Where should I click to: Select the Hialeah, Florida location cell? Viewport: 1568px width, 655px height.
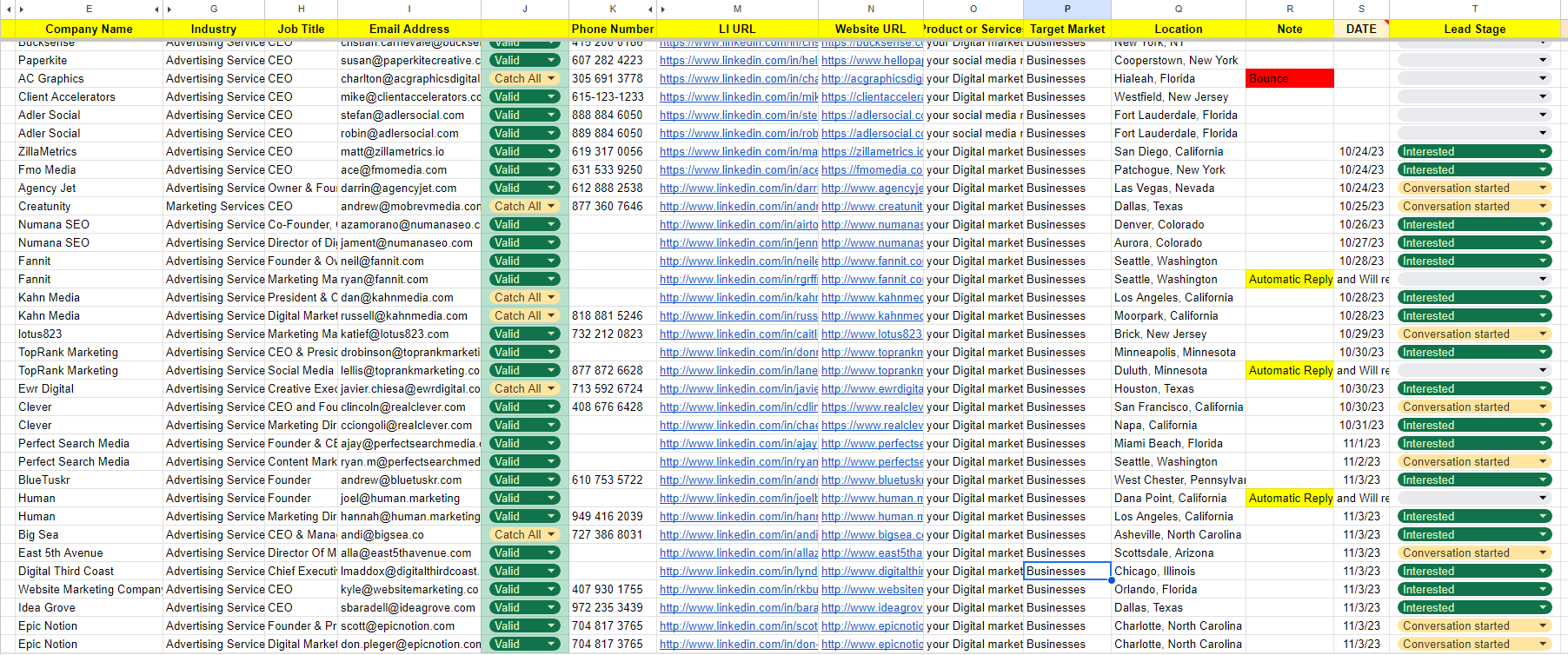click(x=1179, y=78)
